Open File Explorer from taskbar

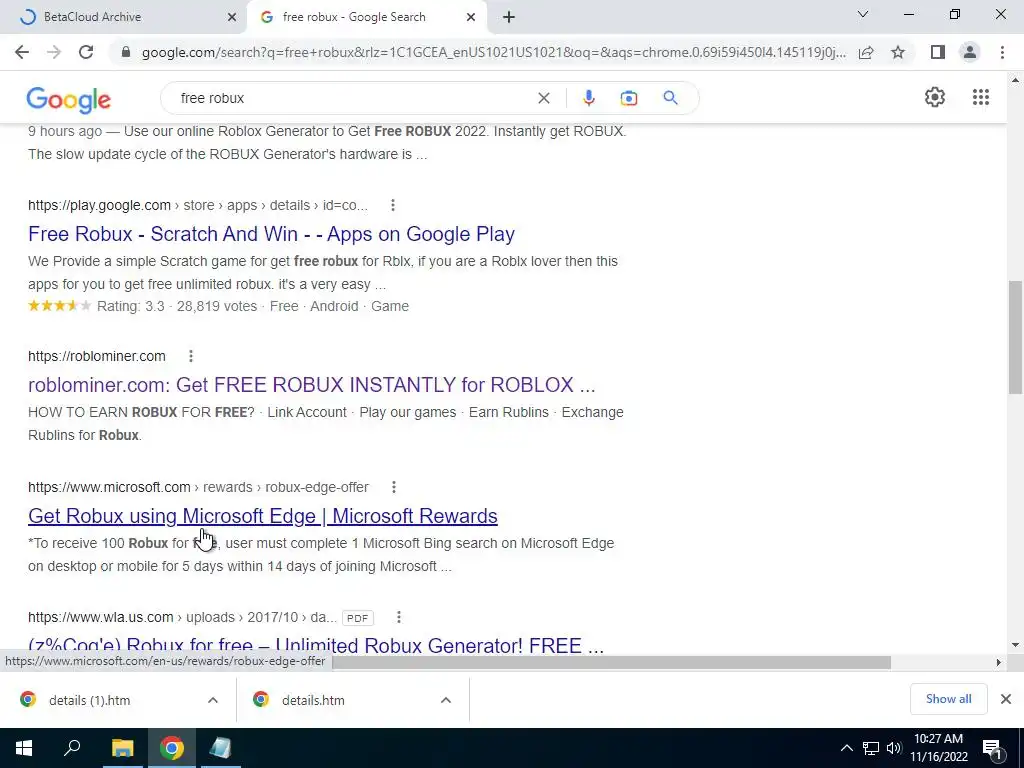(x=122, y=748)
